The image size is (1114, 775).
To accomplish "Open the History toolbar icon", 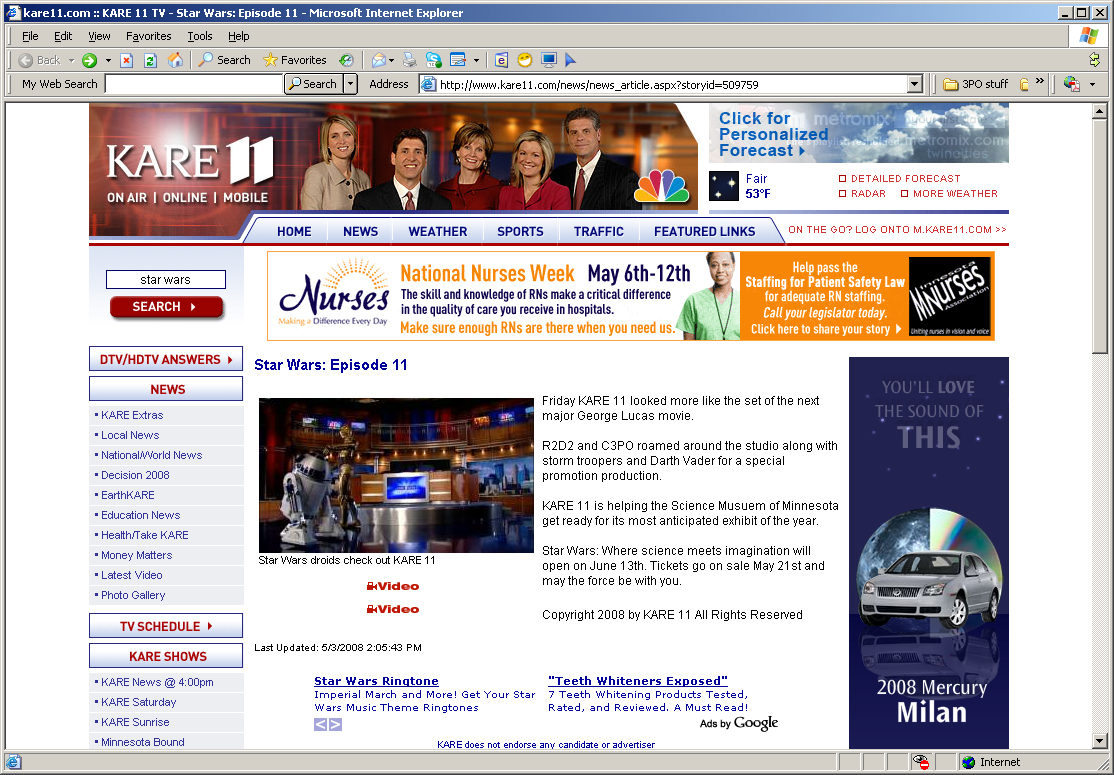I will tap(346, 60).
